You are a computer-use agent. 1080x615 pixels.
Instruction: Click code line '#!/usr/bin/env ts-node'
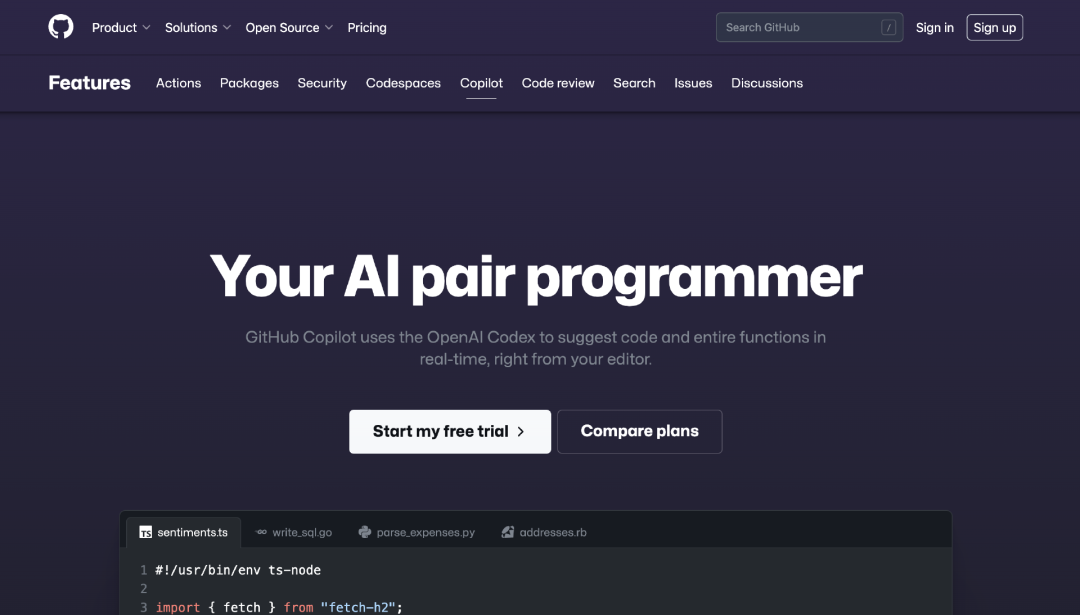pyautogui.click(x=238, y=570)
